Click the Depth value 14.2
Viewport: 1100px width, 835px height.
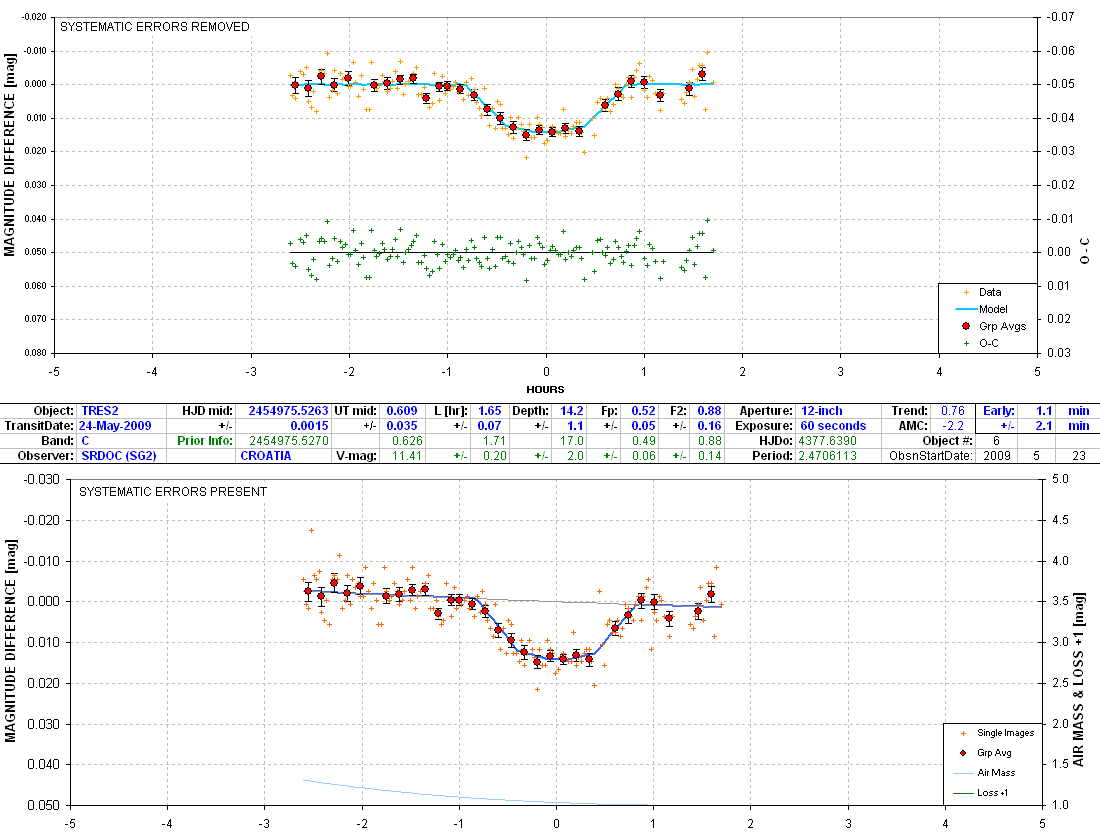[x=572, y=411]
